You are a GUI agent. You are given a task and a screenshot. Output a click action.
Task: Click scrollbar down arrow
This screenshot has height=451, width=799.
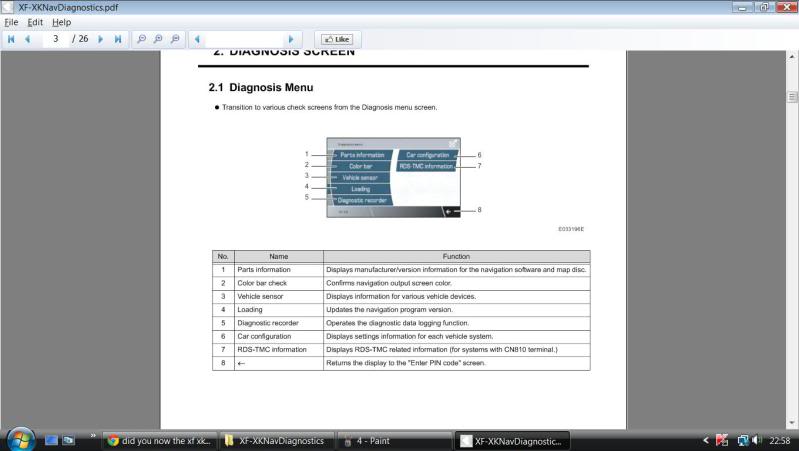point(792,423)
